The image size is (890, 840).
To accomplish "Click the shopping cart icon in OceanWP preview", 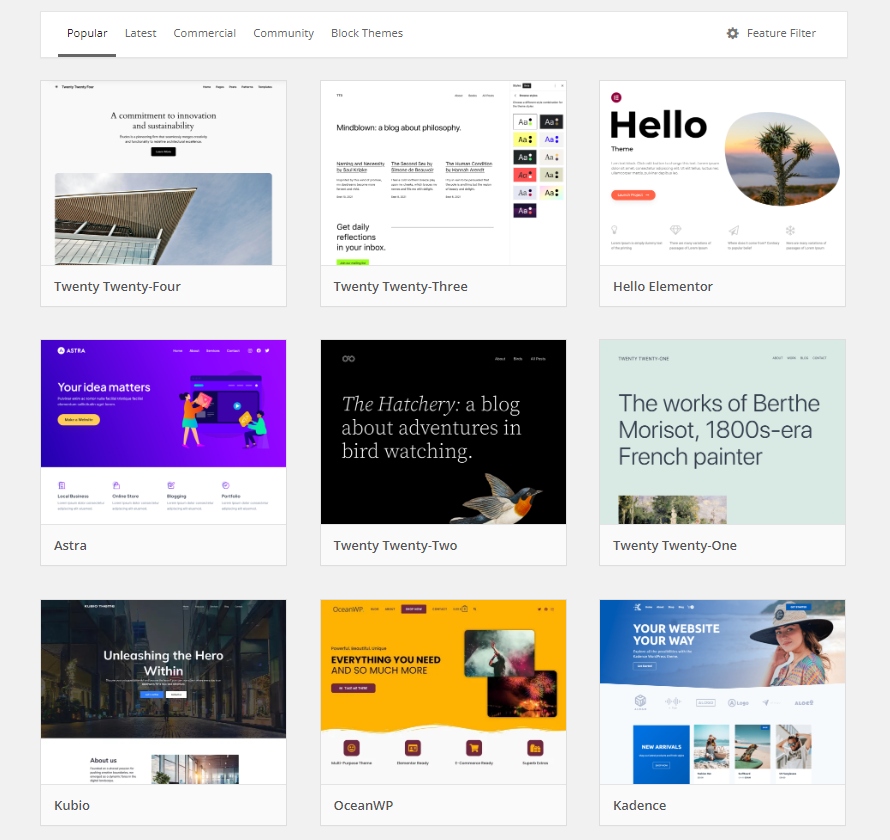I will tap(474, 748).
